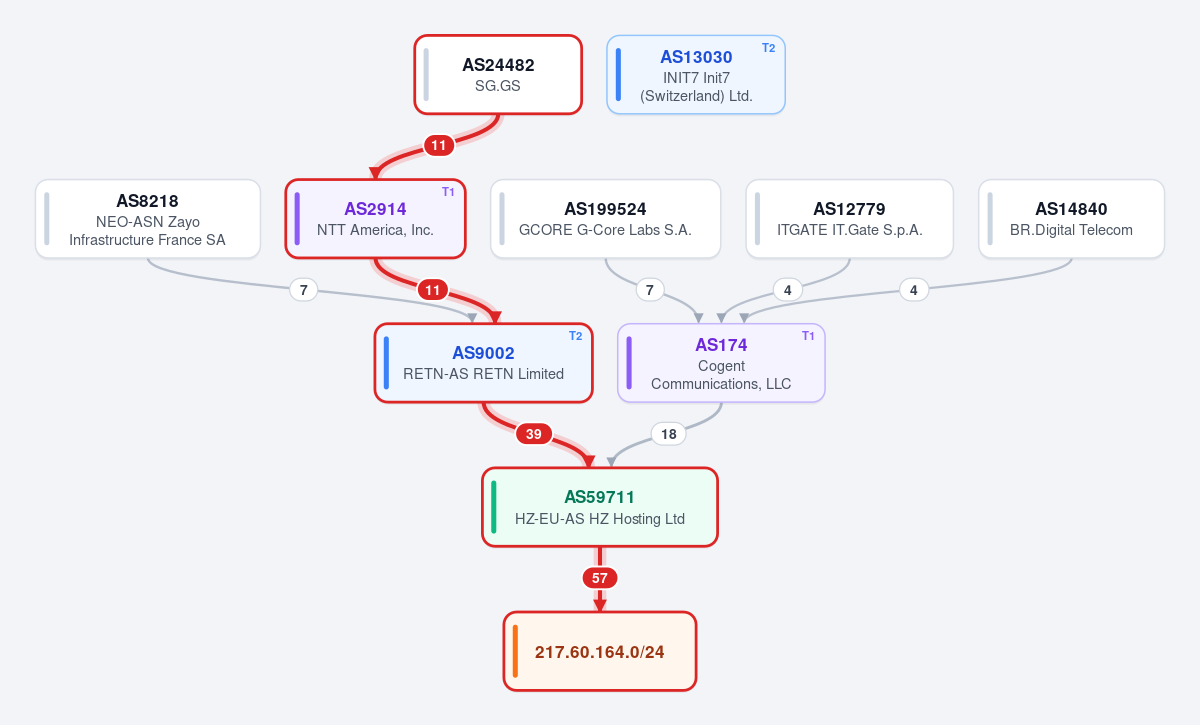The width and height of the screenshot is (1200, 725).
Task: Click the AS13030 Init7 node
Action: (x=696, y=75)
